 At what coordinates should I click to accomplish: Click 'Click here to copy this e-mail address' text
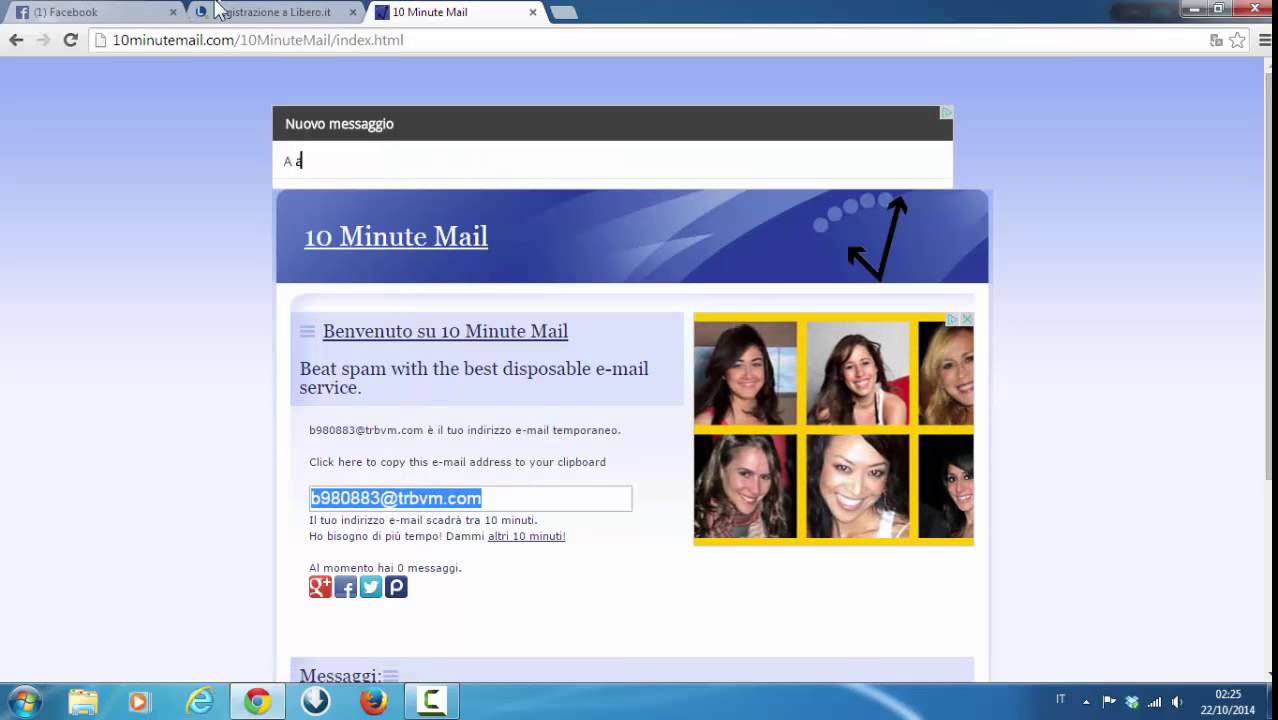[457, 462]
